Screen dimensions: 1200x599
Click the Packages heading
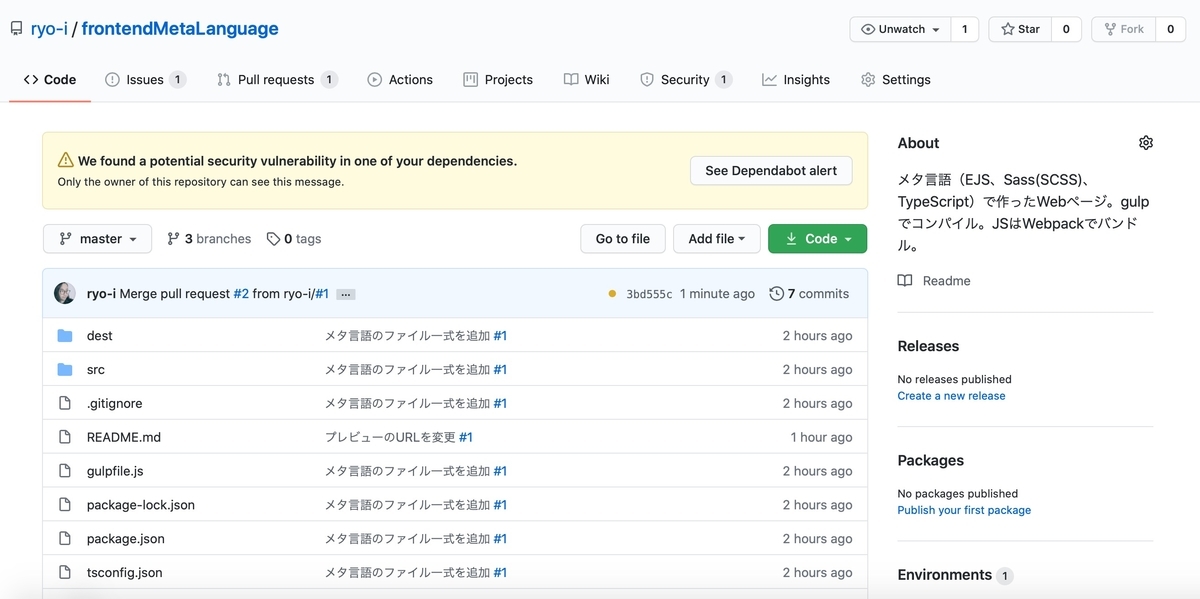pyautogui.click(x=931, y=460)
